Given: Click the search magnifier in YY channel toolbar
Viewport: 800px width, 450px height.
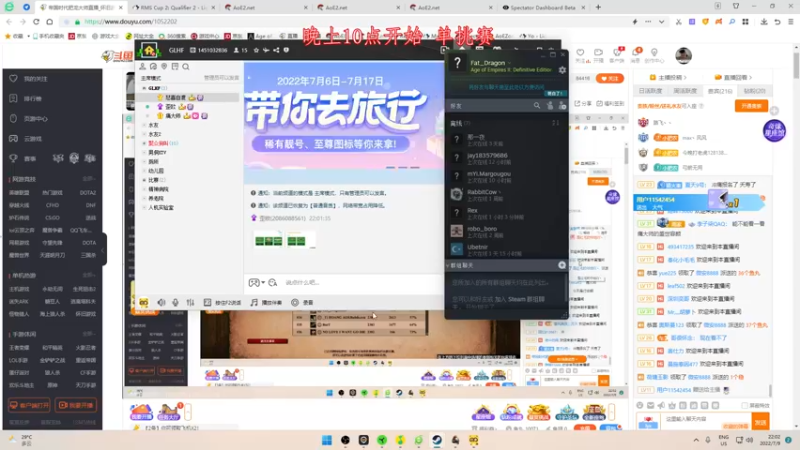Looking at the screenshot, I should (186, 67).
